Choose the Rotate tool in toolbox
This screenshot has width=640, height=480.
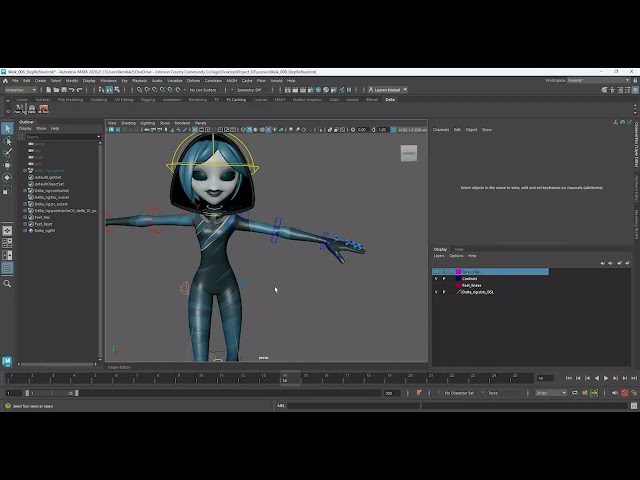coord(7,178)
